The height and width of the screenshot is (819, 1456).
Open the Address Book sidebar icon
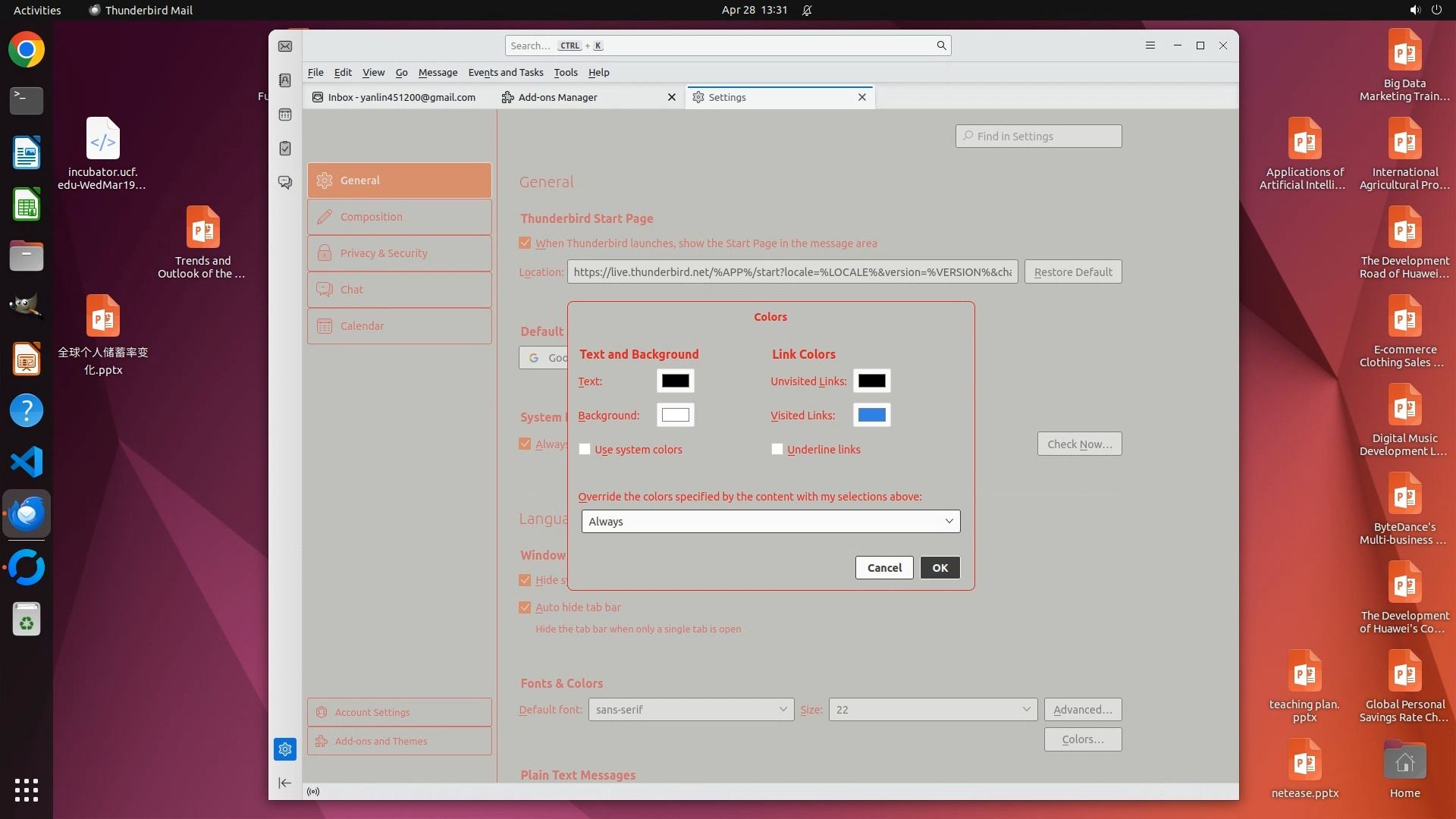[x=285, y=80]
